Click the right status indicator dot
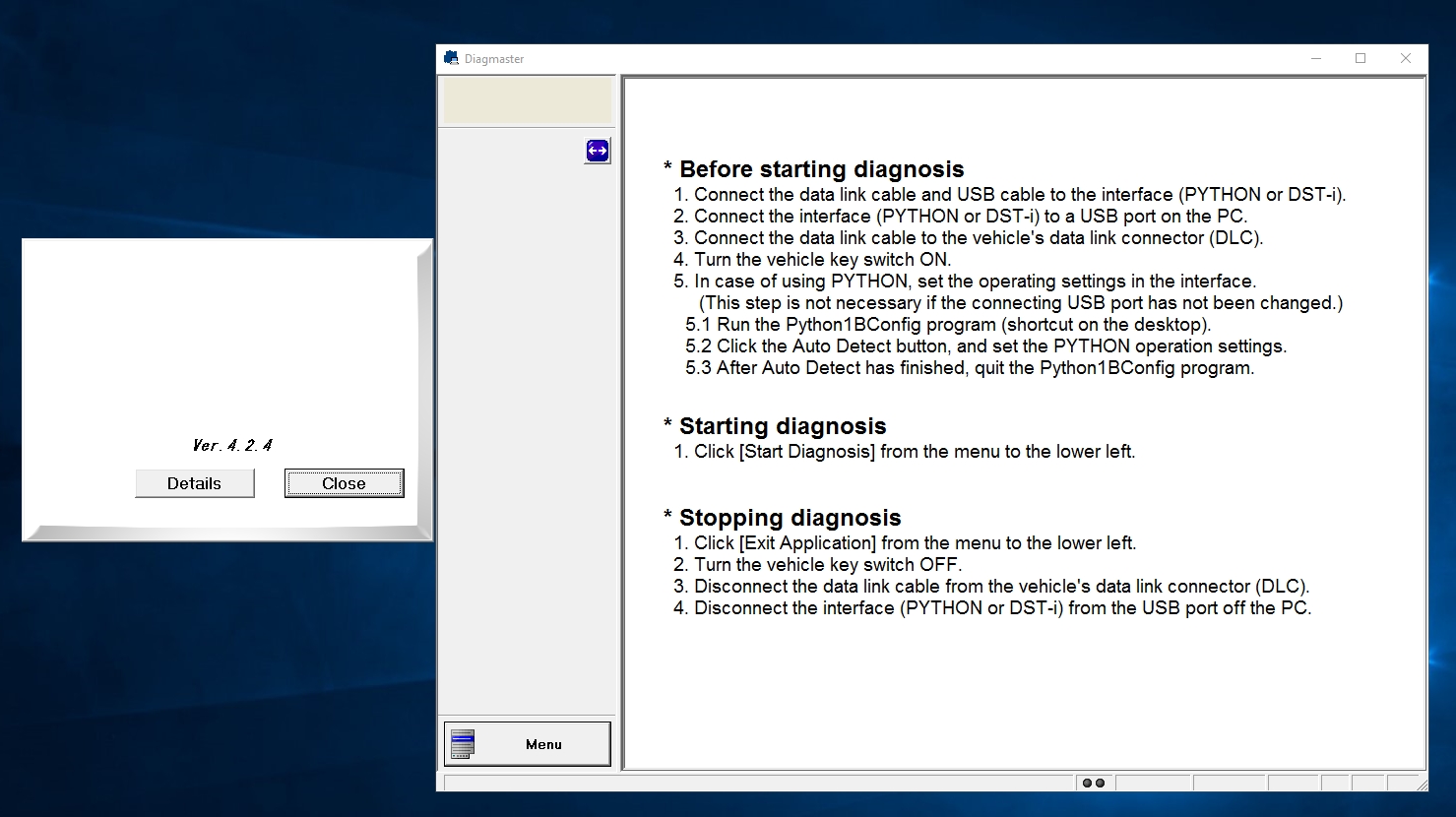Viewport: 1456px width, 817px height. click(x=1100, y=782)
